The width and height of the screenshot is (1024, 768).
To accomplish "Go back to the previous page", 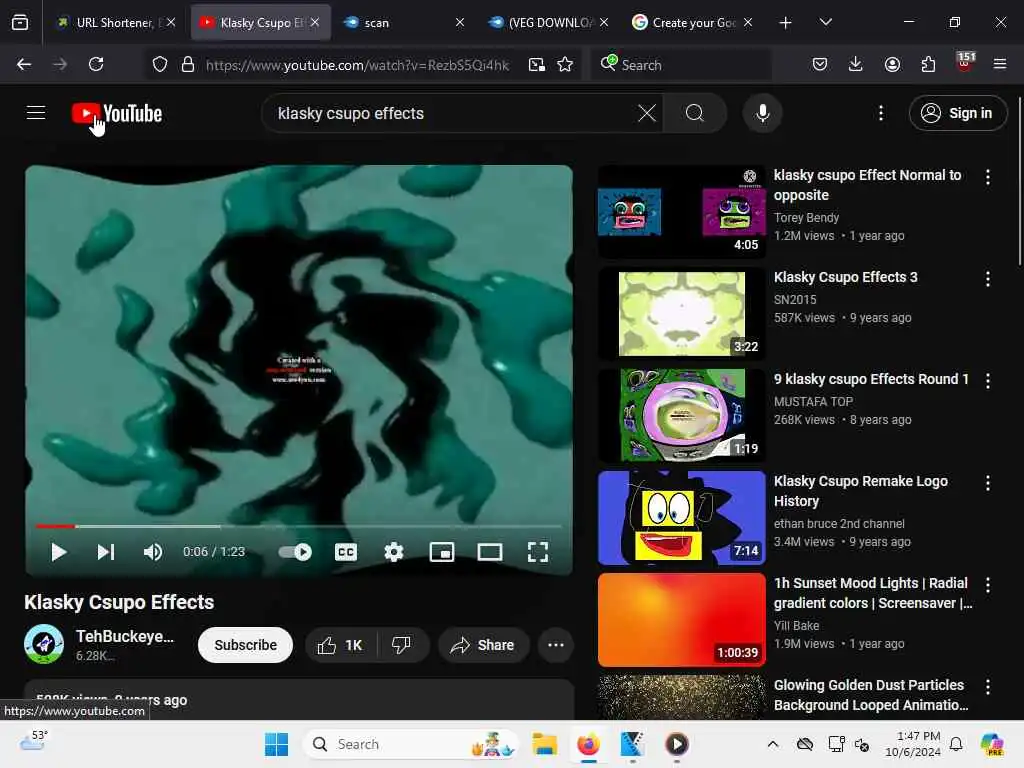I will pyautogui.click(x=24, y=64).
